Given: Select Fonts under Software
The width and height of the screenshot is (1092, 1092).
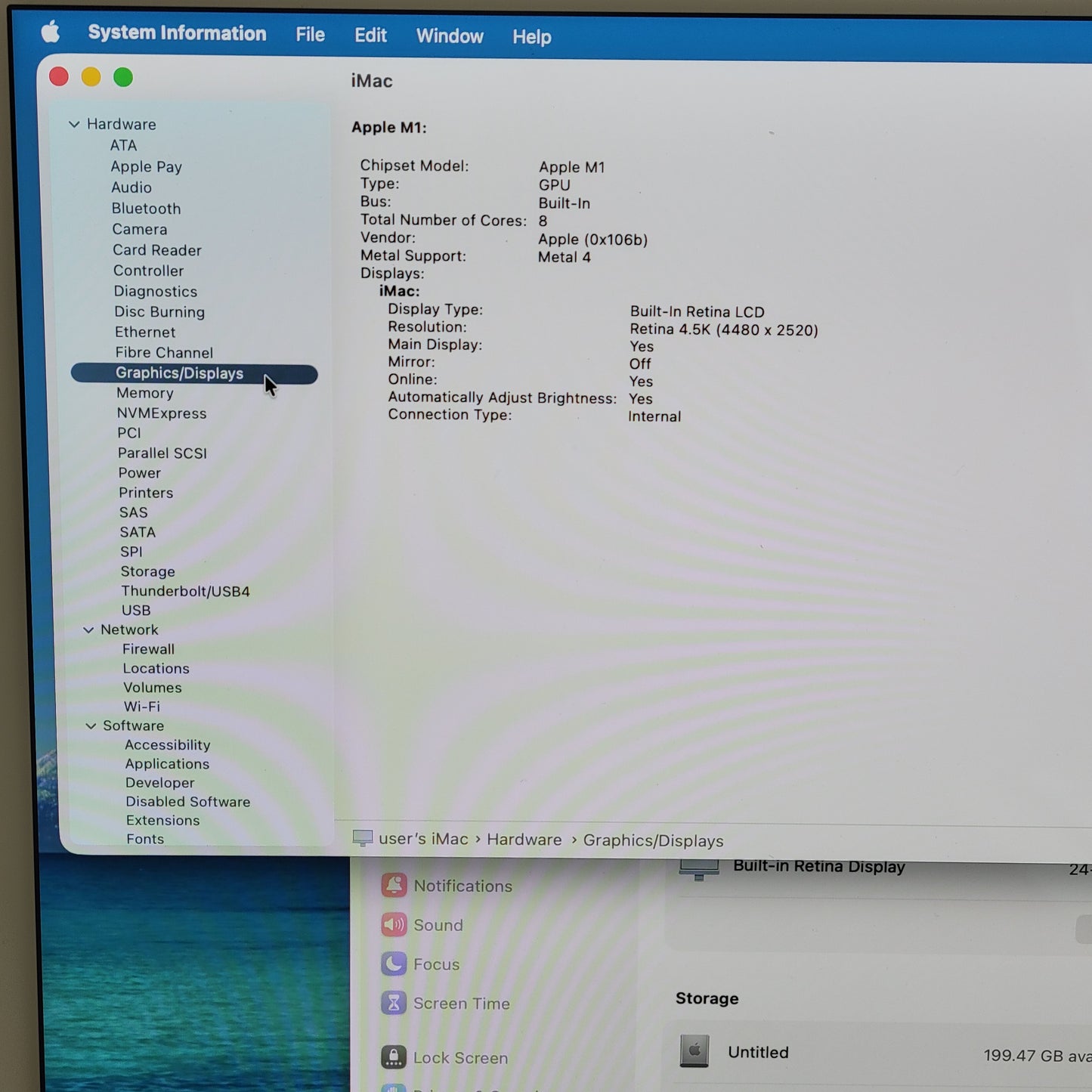Looking at the screenshot, I should pyautogui.click(x=145, y=839).
